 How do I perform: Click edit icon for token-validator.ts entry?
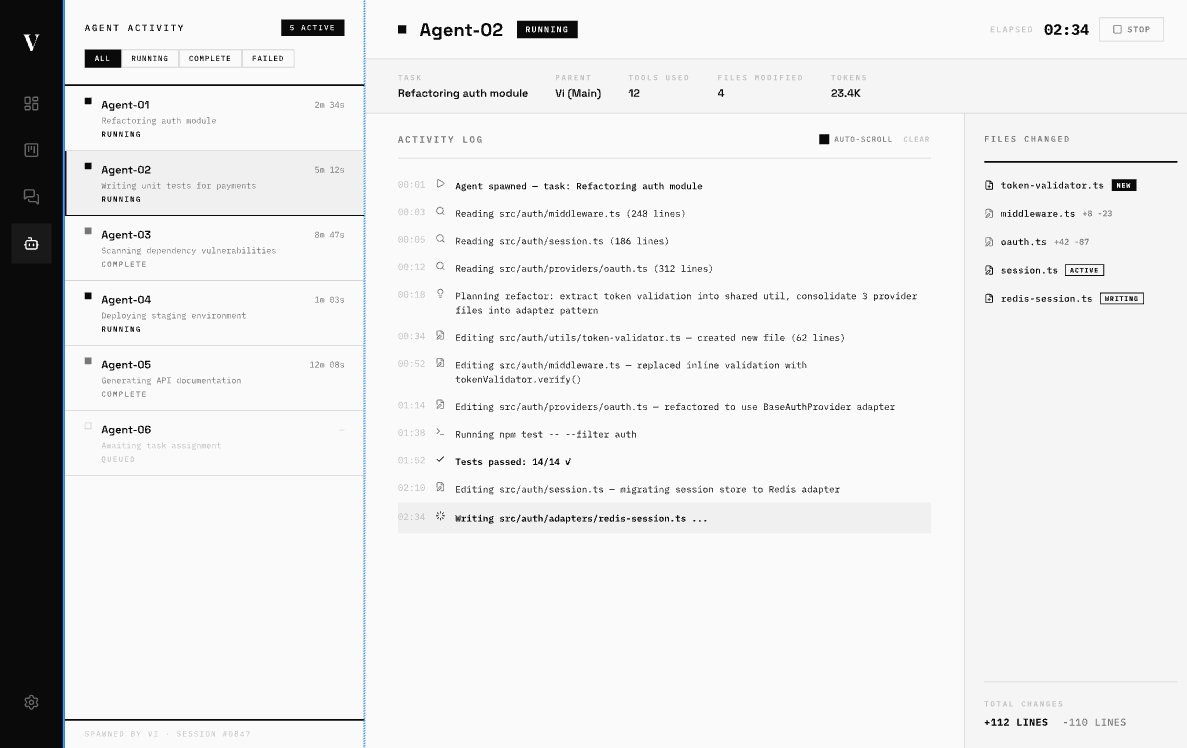coord(440,335)
